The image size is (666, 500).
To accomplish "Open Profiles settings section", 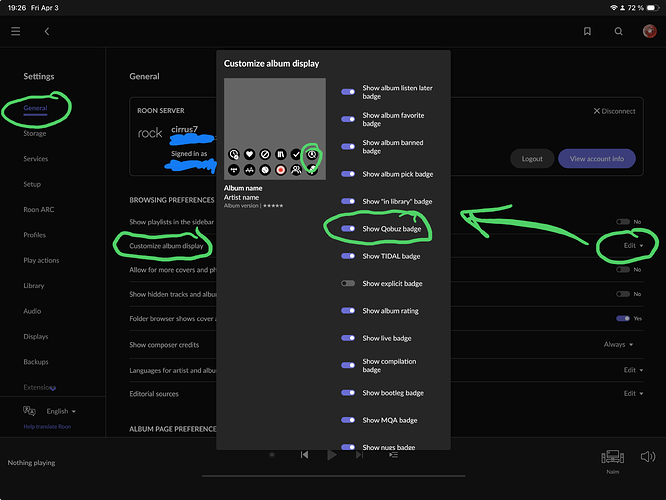I will (x=34, y=235).
